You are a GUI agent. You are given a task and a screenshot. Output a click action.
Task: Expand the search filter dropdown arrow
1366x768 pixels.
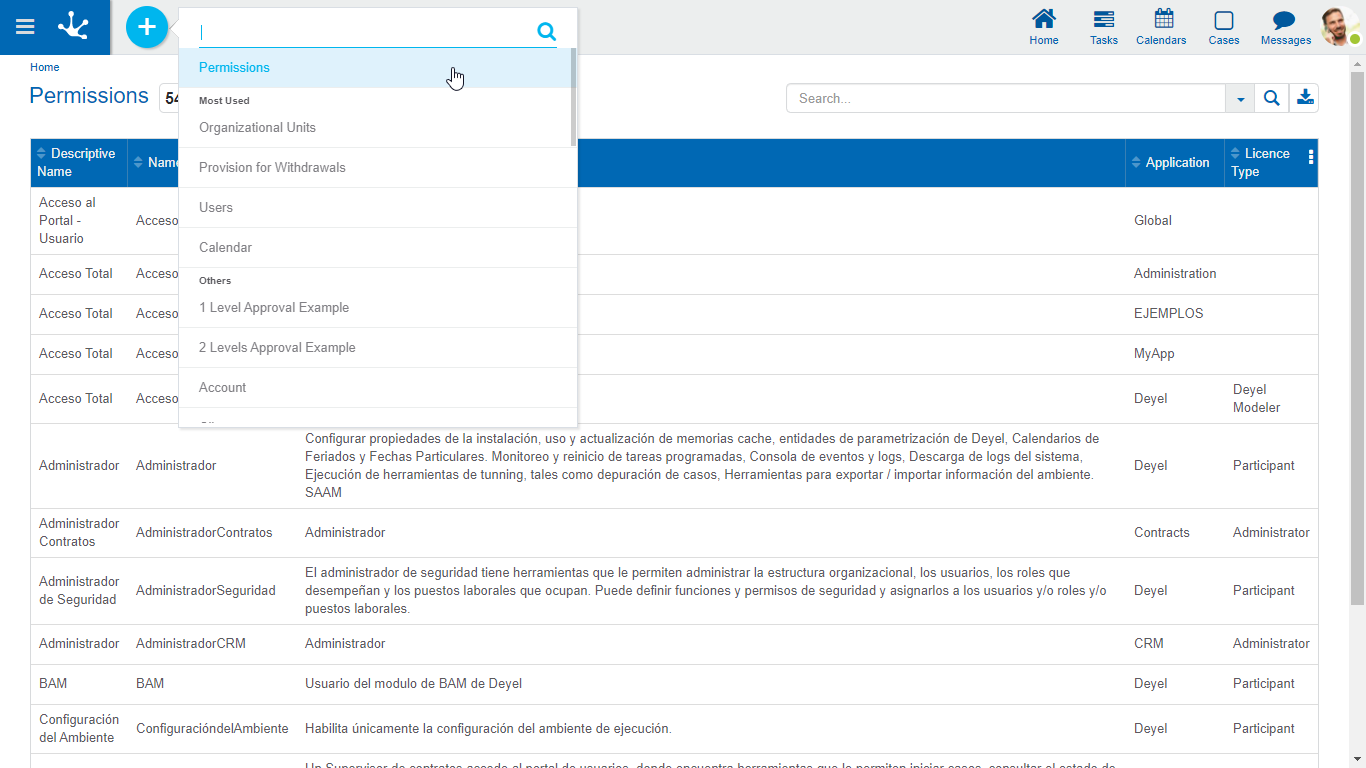pyautogui.click(x=1240, y=98)
